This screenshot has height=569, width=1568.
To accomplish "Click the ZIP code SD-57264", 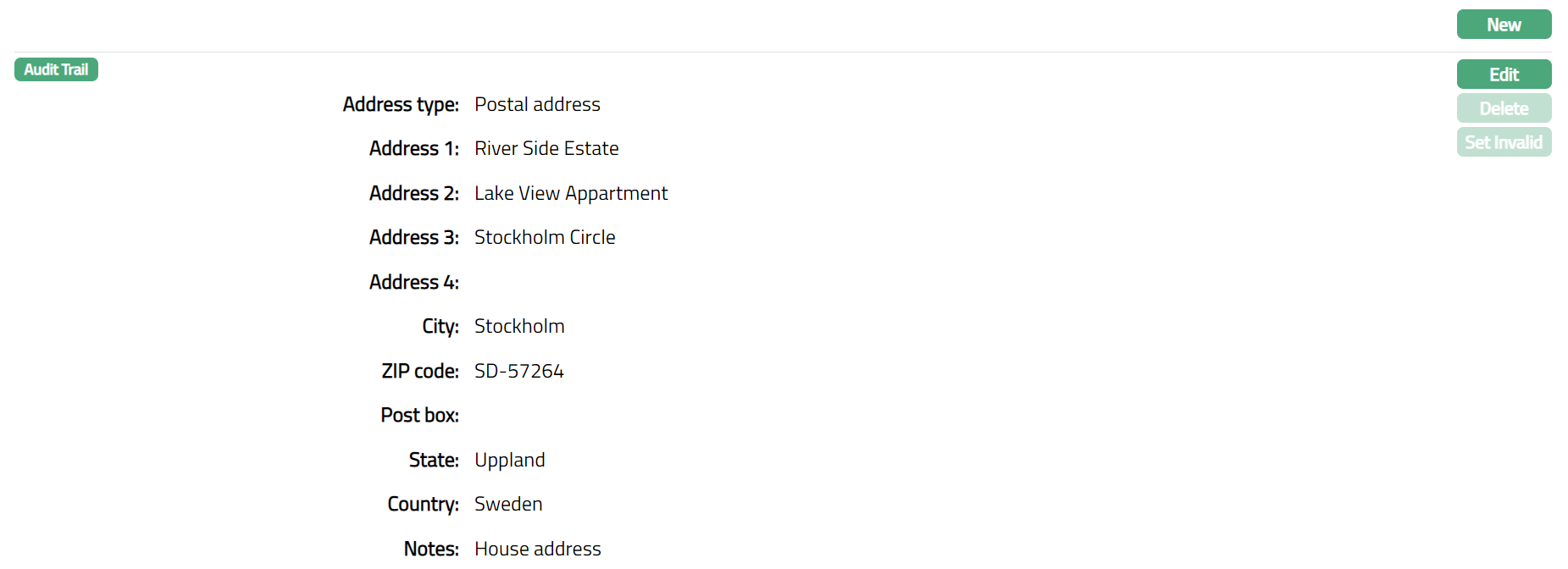I will click(x=519, y=371).
